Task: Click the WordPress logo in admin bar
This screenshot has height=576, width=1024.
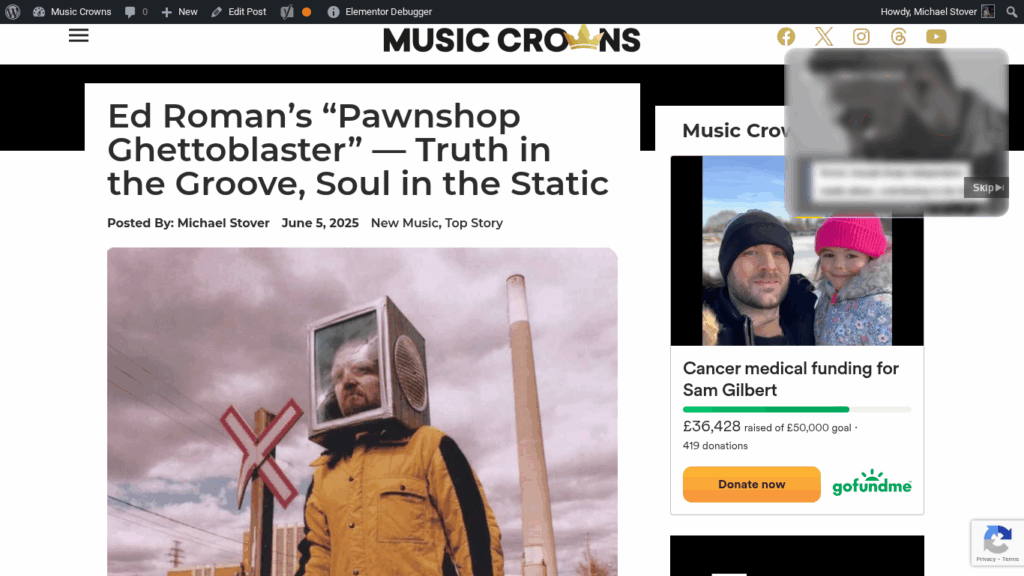Action: (12, 12)
